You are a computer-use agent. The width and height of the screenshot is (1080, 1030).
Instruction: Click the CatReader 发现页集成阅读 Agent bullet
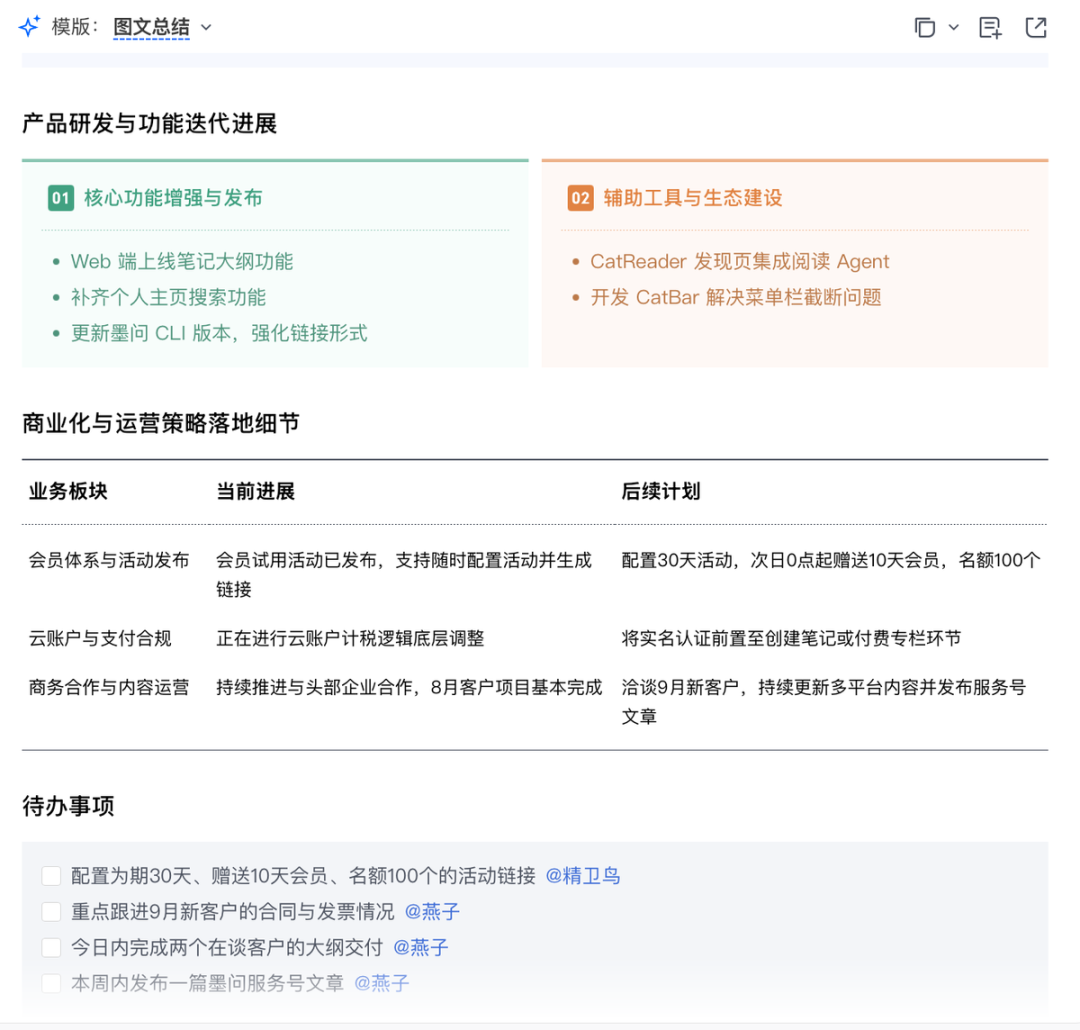[740, 262]
